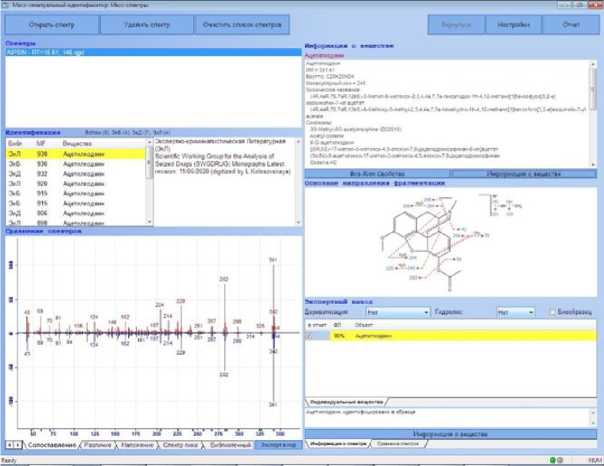This screenshot has width=604, height=466.
Task: Click the greyed-out button left of Настройки
Action: click(456, 25)
